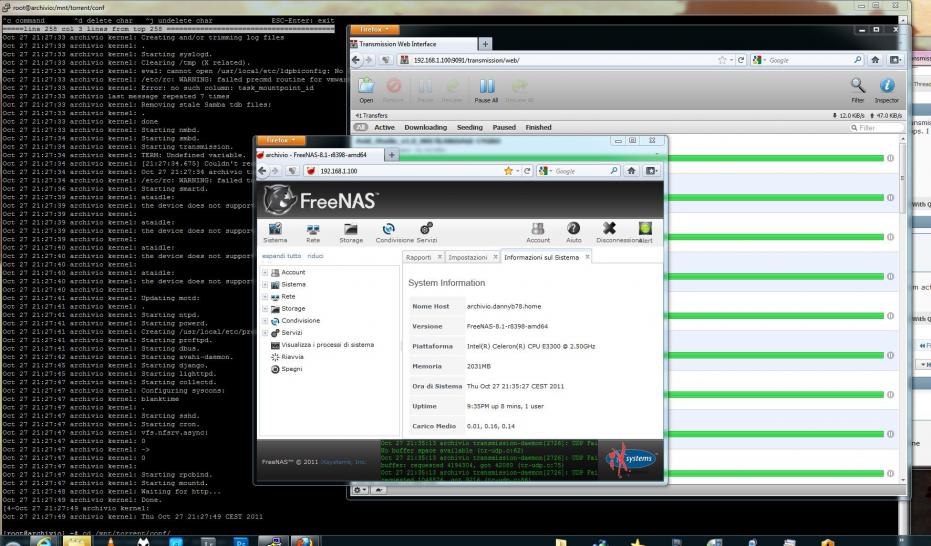Open the Storage toolbar icon in FreeNAS

click(x=351, y=233)
